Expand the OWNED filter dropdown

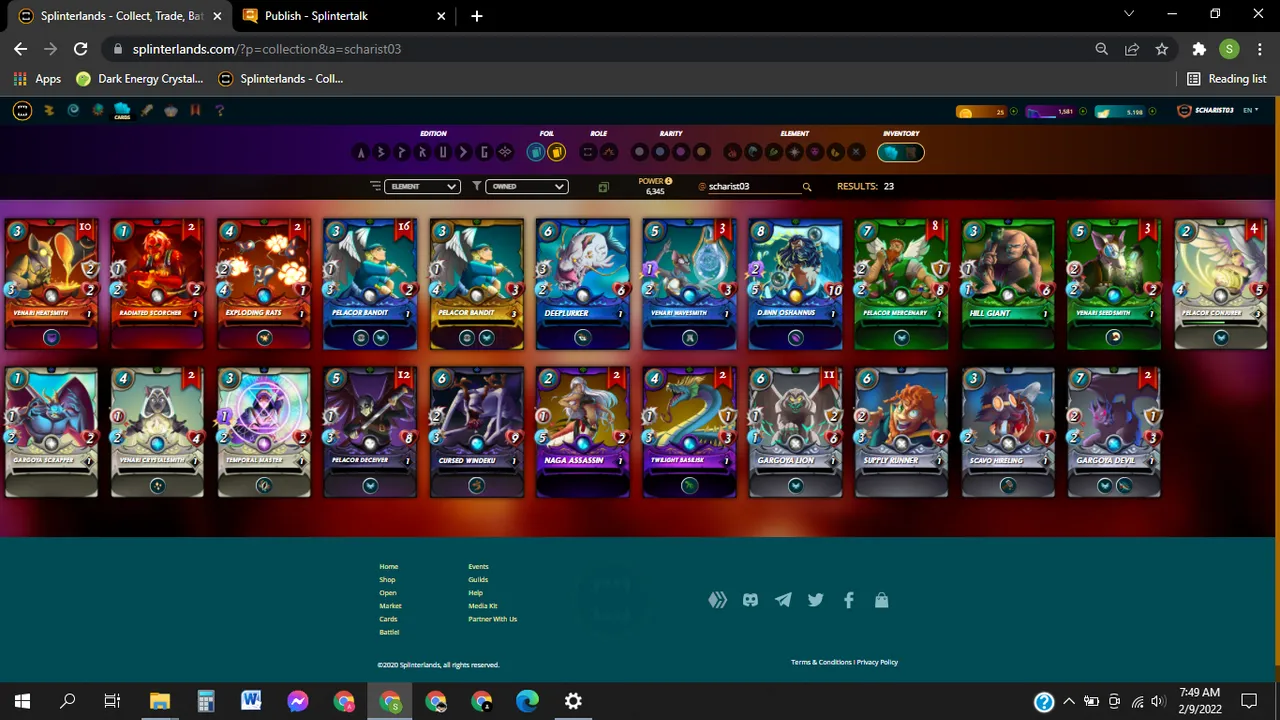click(526, 186)
